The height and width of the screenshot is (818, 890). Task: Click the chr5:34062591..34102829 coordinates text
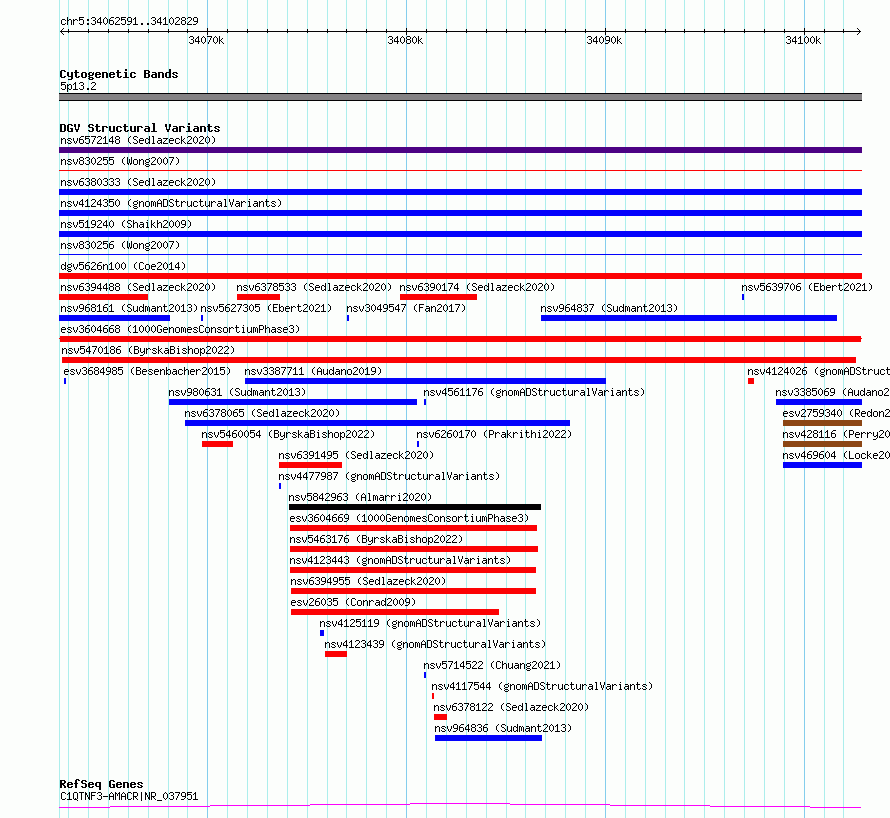pos(129,21)
